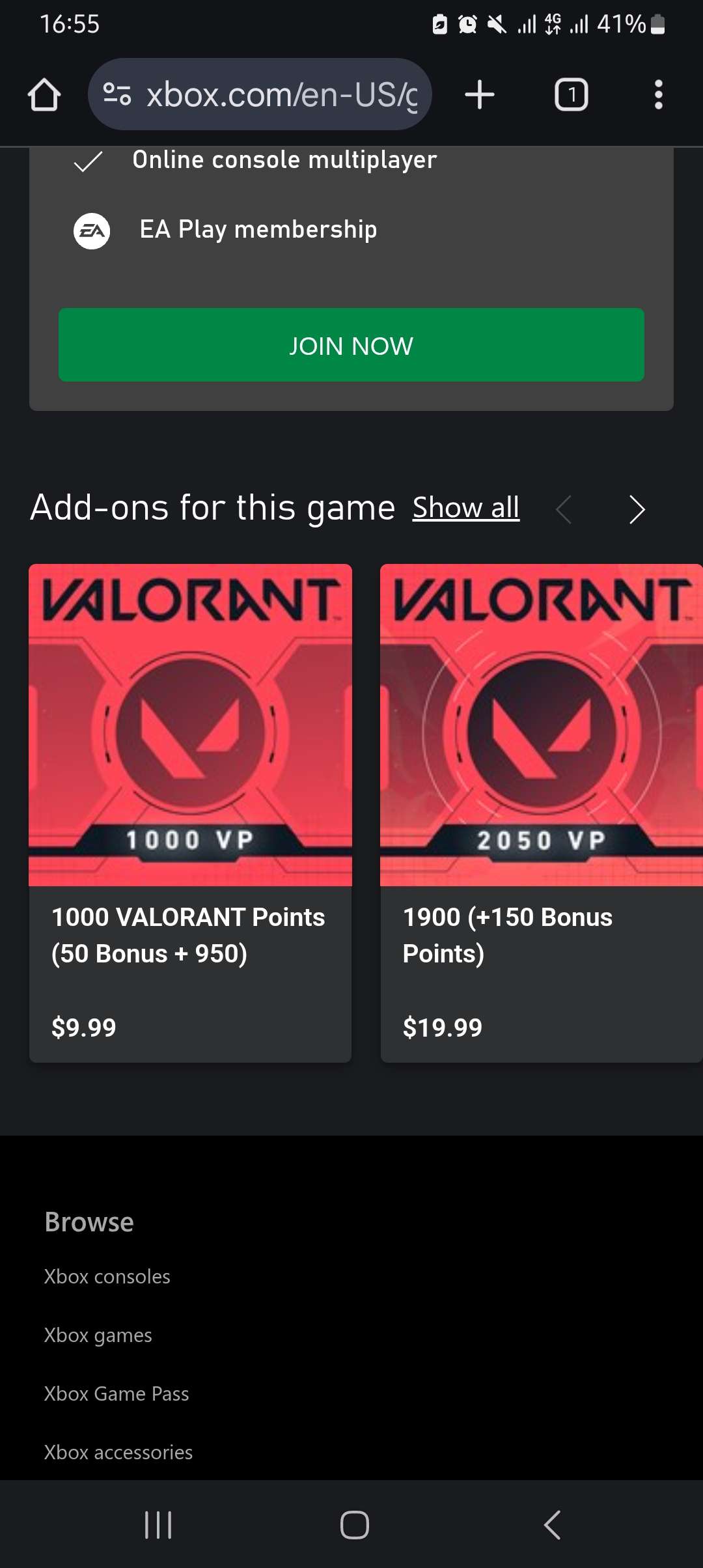Open a new tab with plus icon

(x=480, y=95)
